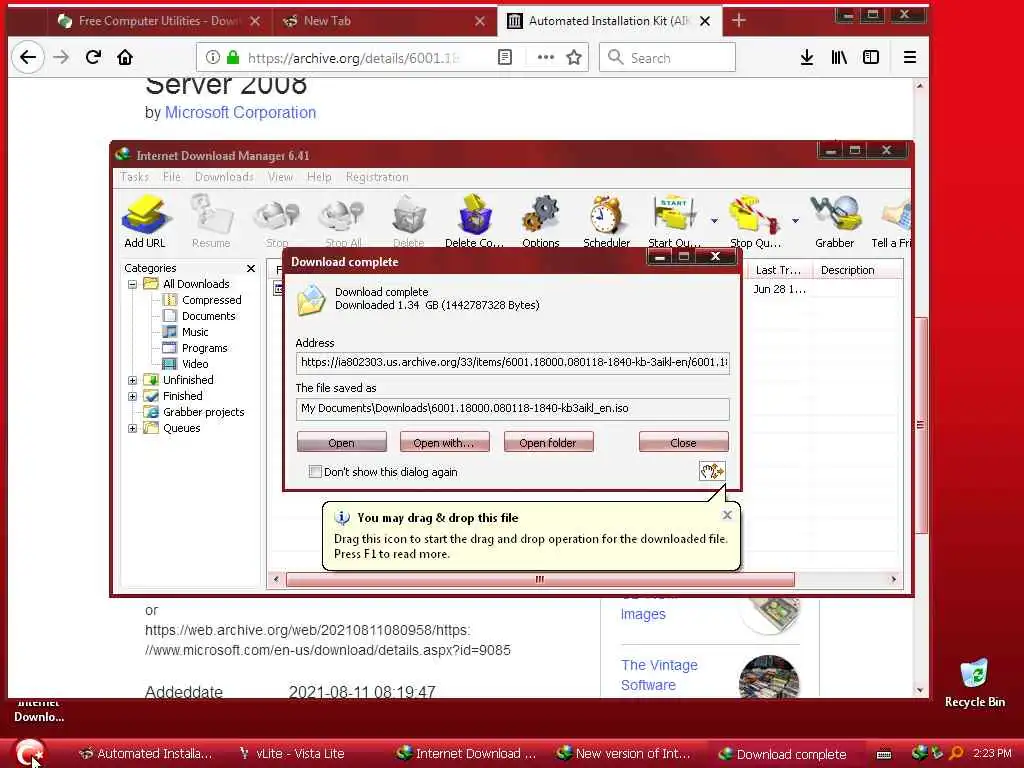Viewport: 1024px width, 768px height.
Task: Close the drag and drop tooltip
Action: point(727,515)
